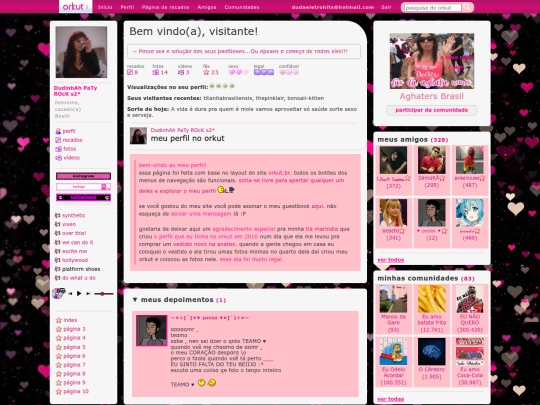Open friend thumbnail with (295) count
This screenshot has width=540, height=405.
(432, 160)
